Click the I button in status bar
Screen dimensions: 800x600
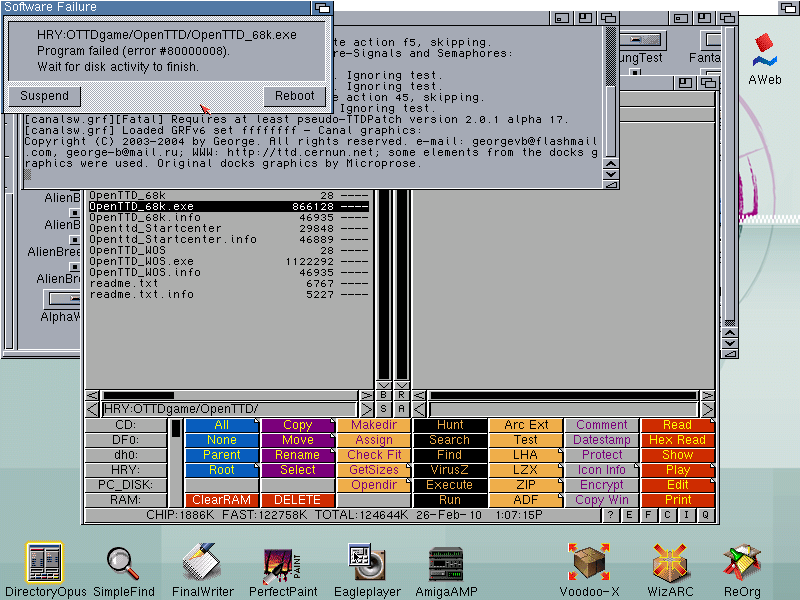click(x=686, y=515)
